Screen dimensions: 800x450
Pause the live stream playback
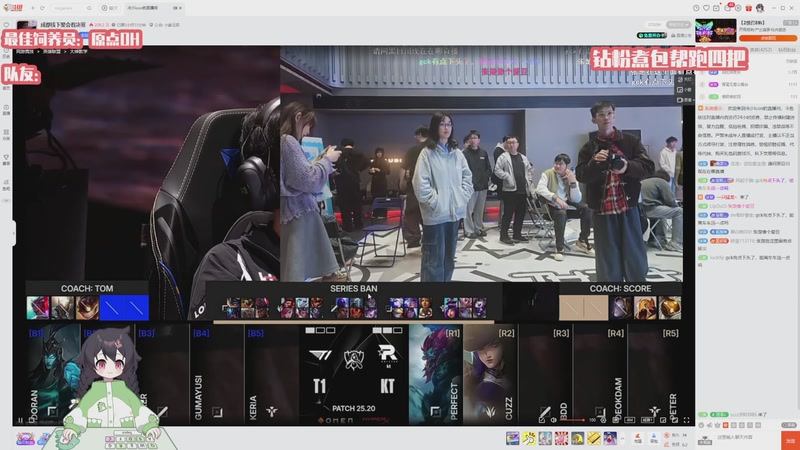[x=20, y=420]
